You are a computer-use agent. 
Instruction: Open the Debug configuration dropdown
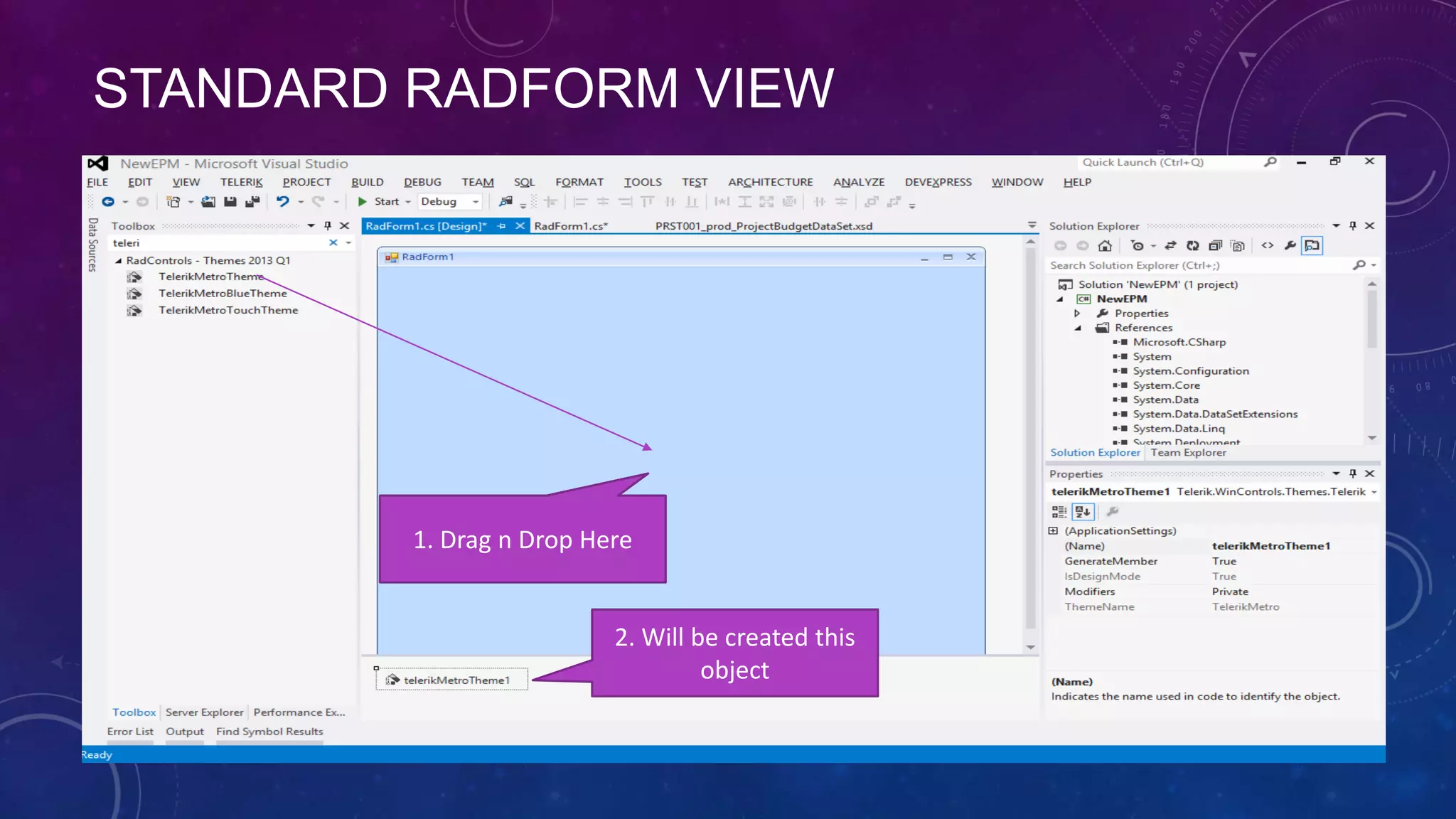tap(476, 202)
